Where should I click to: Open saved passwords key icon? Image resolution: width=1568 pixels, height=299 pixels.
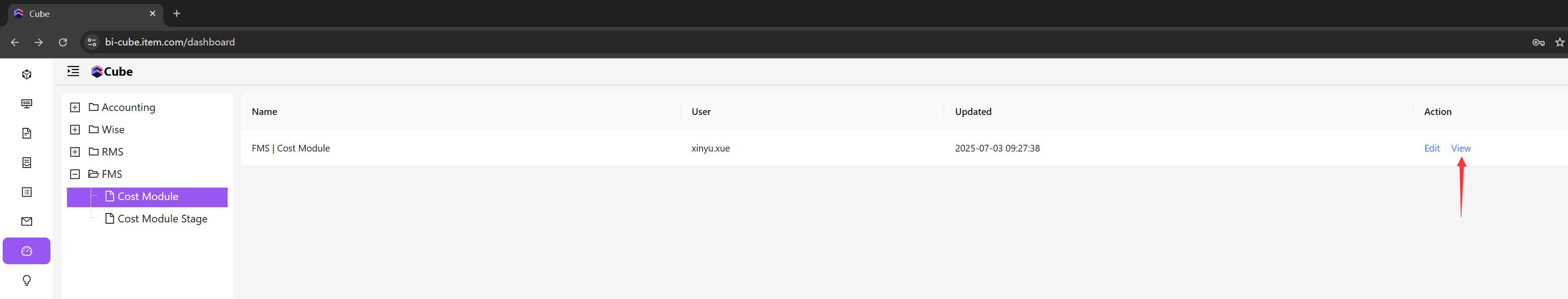tap(1538, 42)
